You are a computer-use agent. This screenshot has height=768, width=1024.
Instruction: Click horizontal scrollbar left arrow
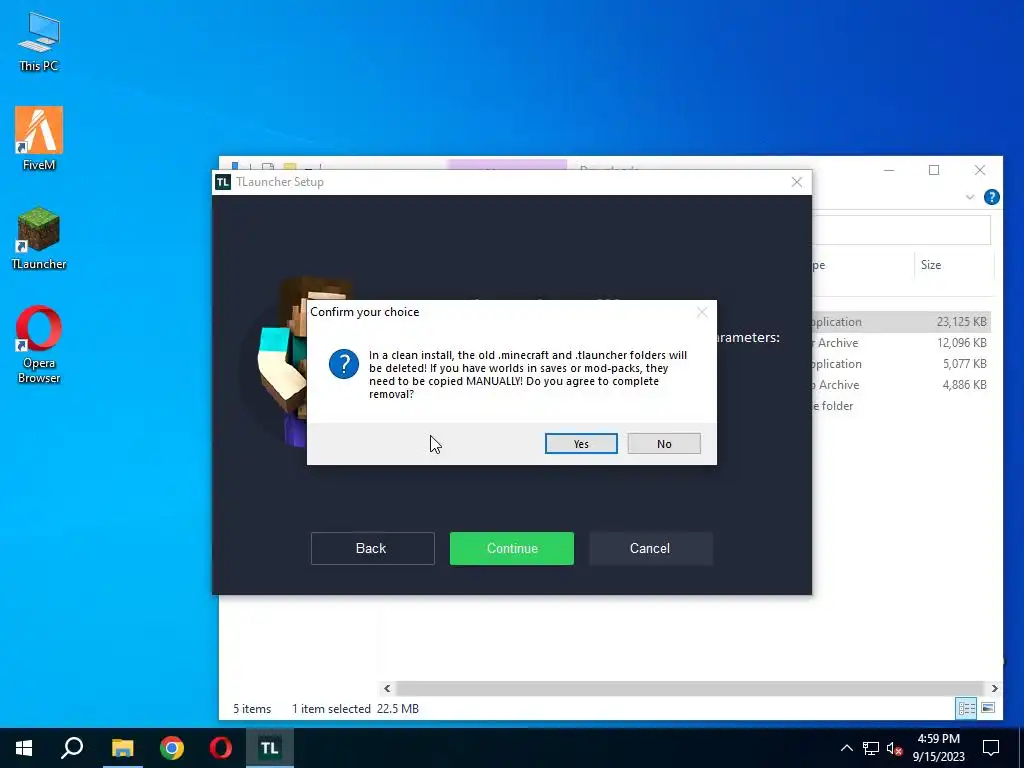click(x=387, y=688)
